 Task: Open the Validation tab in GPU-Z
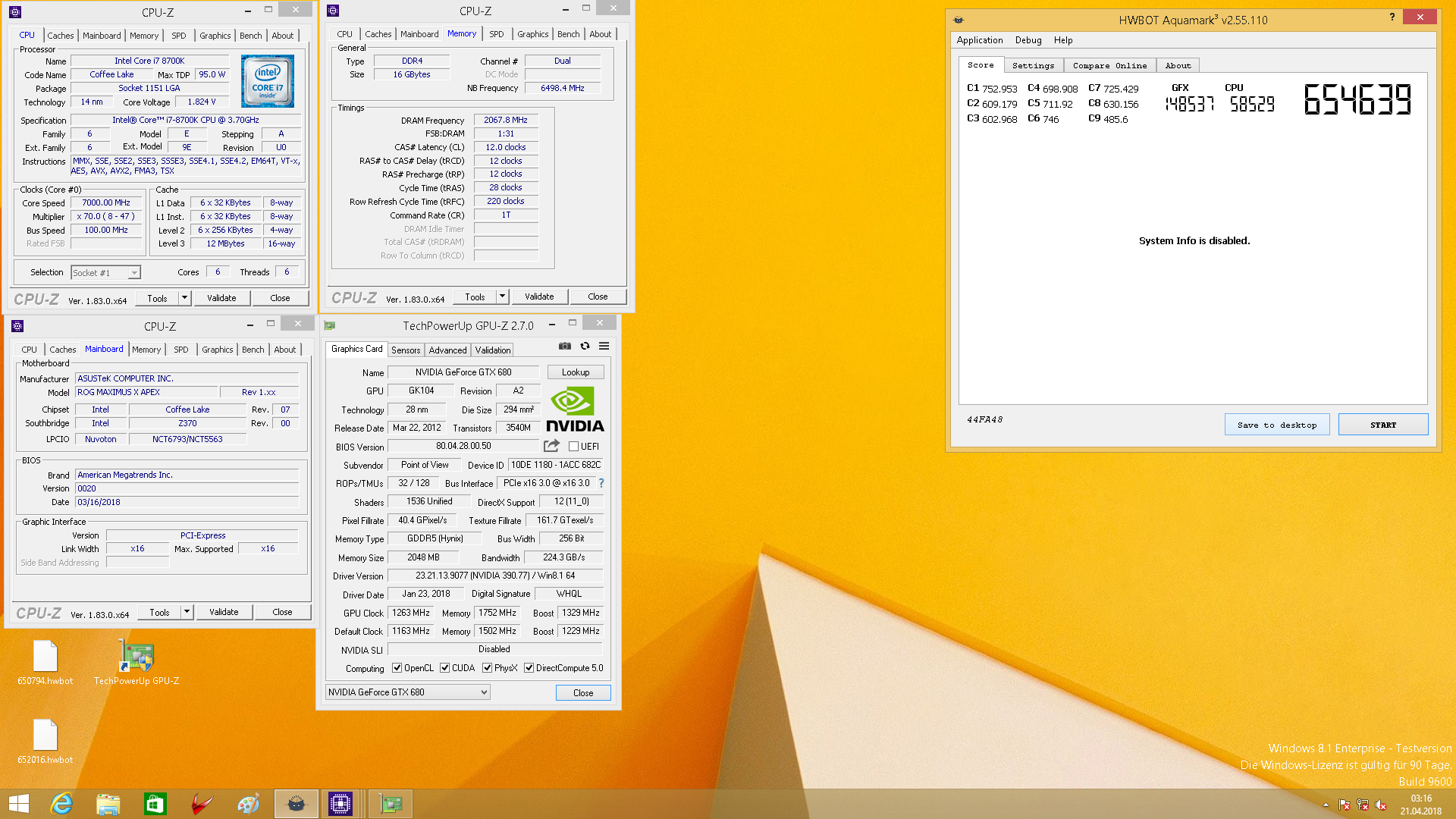click(x=493, y=350)
